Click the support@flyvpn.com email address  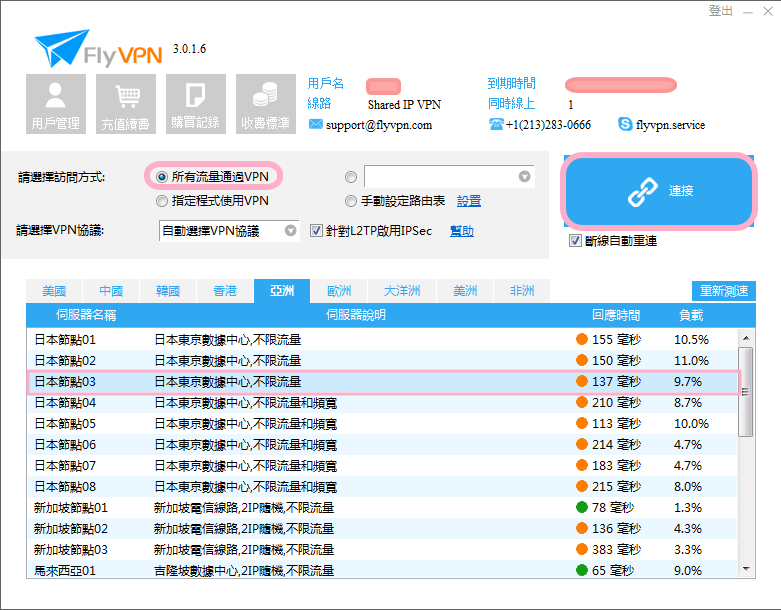point(379,124)
